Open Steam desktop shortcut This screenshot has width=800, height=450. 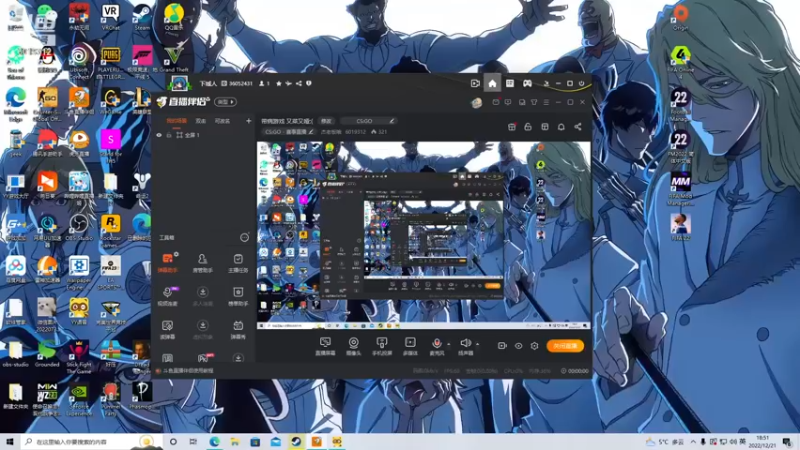point(141,17)
